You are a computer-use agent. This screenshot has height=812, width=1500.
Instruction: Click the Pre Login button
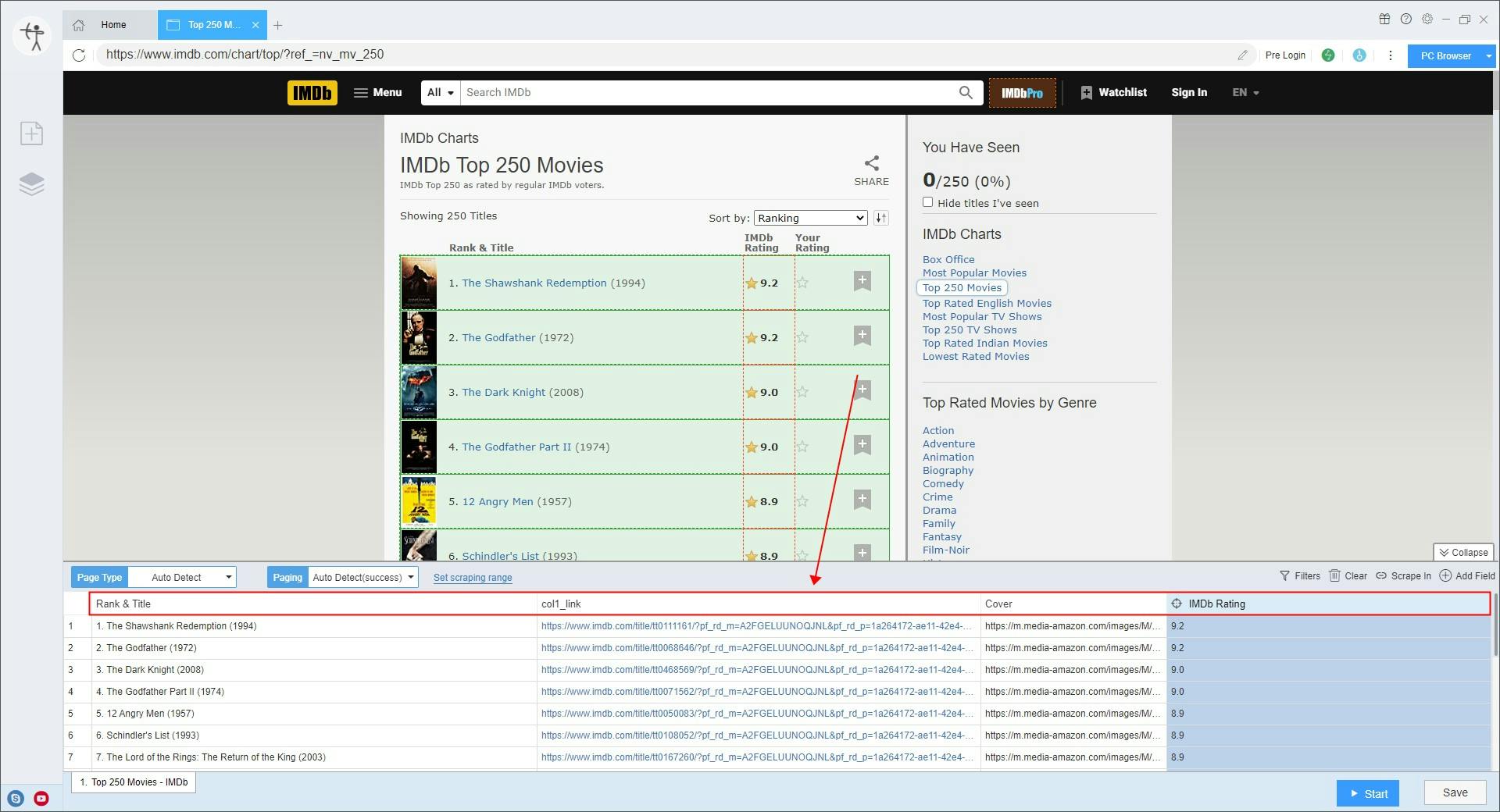pos(1285,55)
